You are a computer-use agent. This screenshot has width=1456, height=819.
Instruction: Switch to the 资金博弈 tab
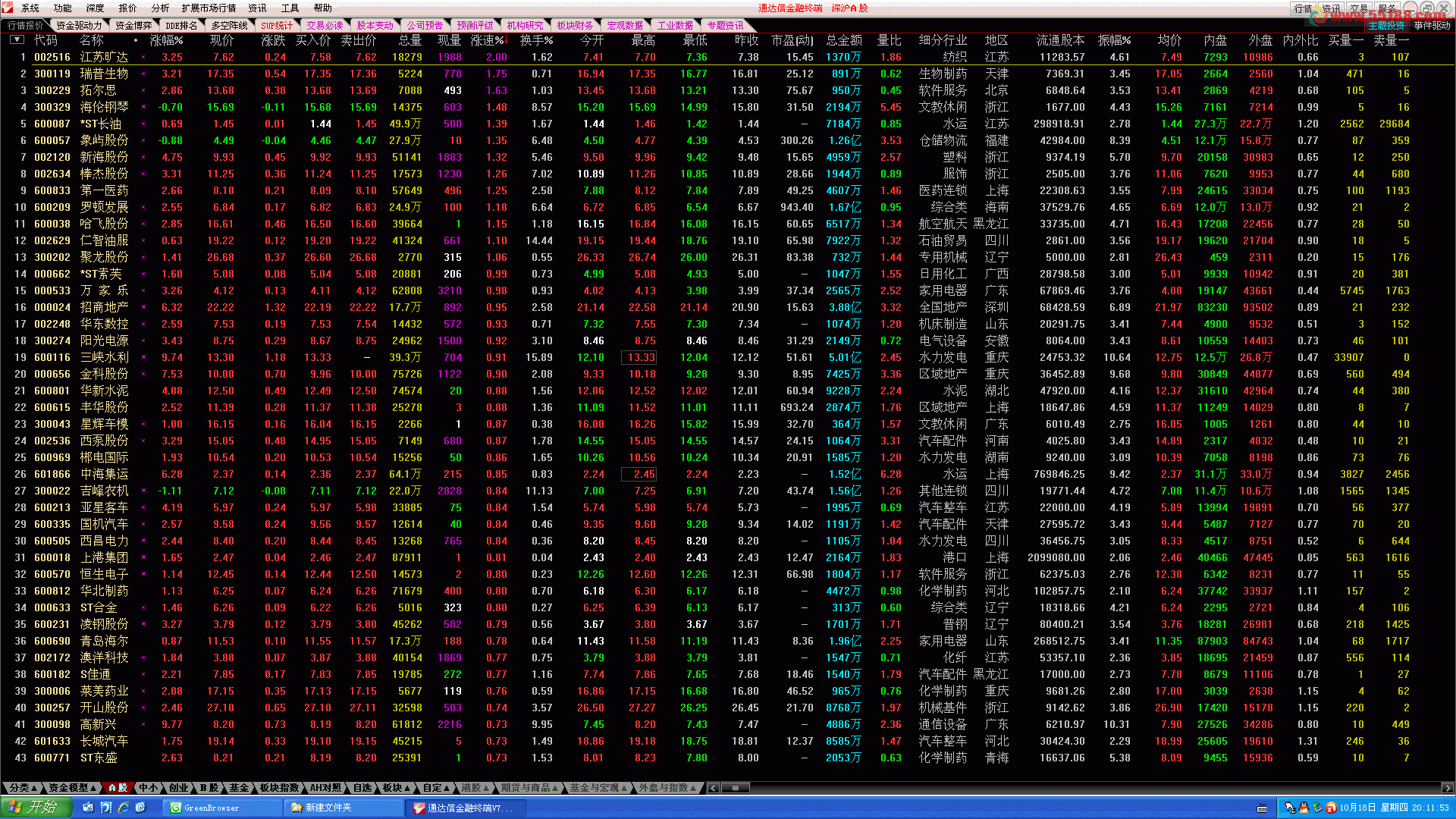(x=134, y=26)
